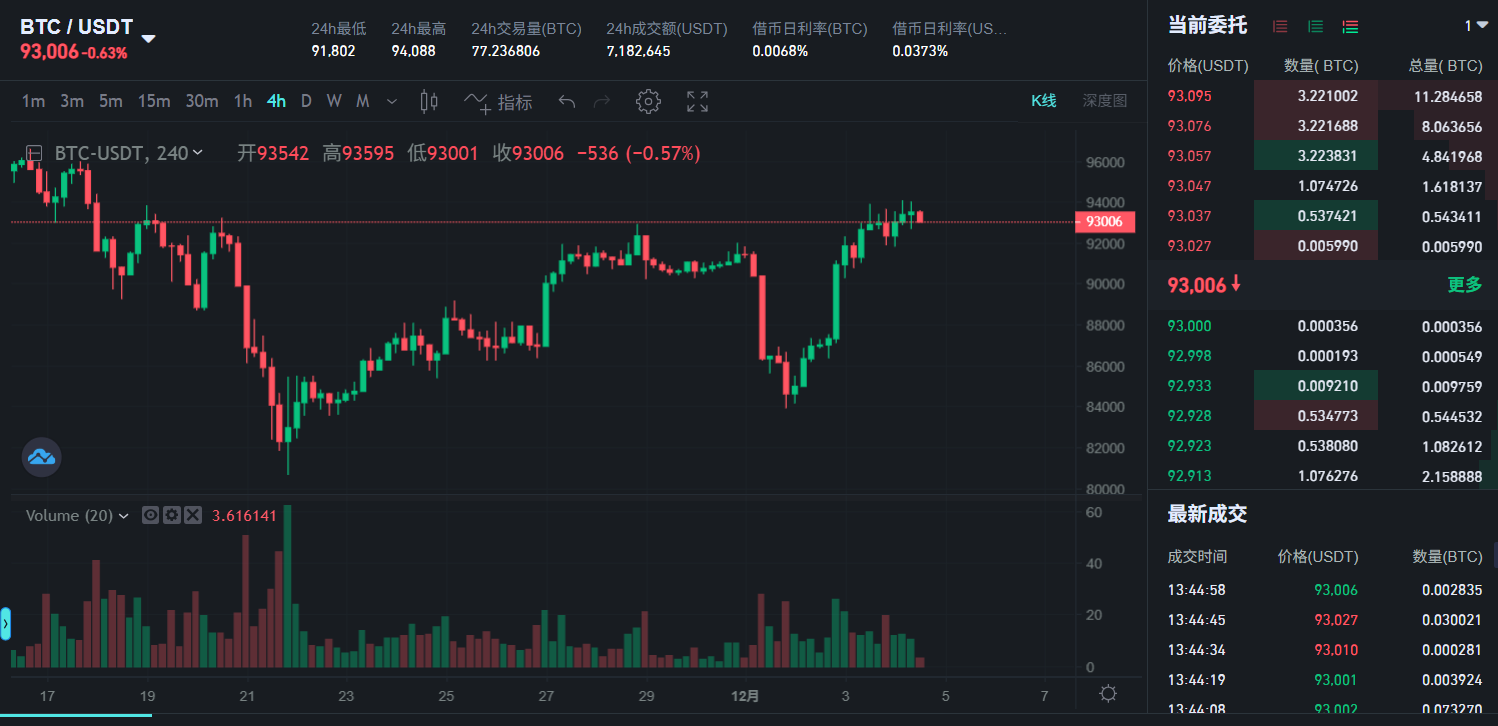Select the 15m timeframe
The height and width of the screenshot is (726, 1498).
tap(154, 101)
